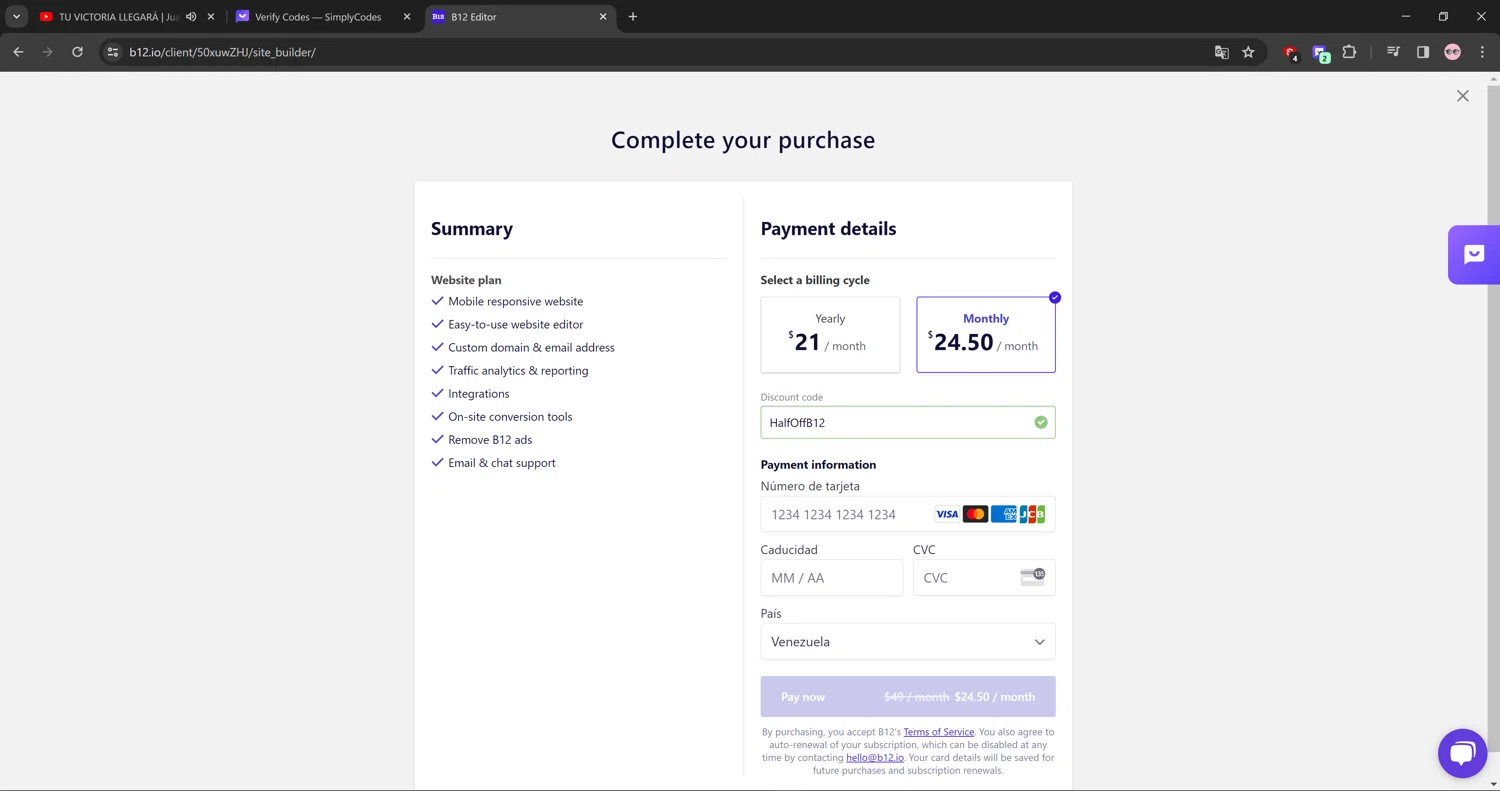Viewport: 1500px width, 791px height.
Task: Click the 'Integrations' feature text
Action: [479, 393]
